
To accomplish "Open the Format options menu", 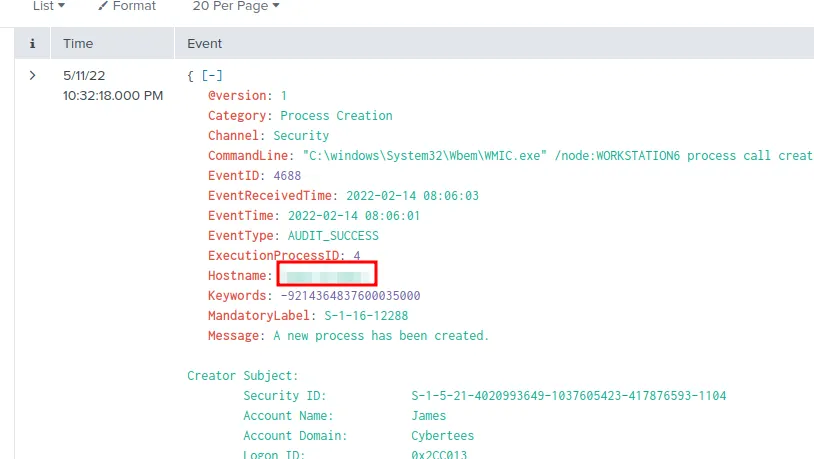I will 127,6.
